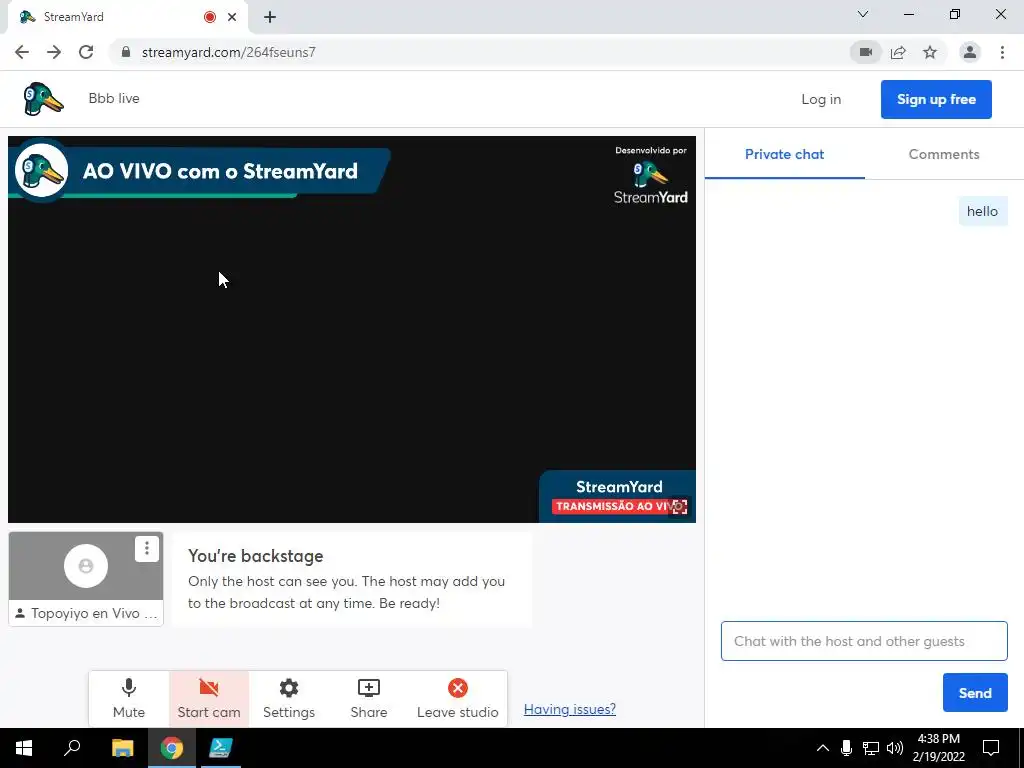View site lock security info

pos(126,52)
